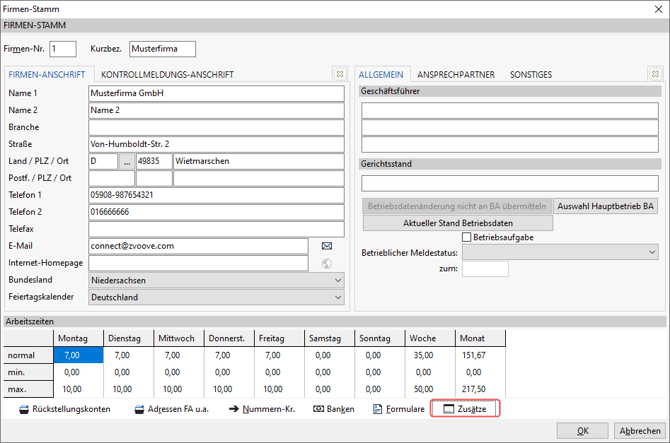670x443 pixels.
Task: Open the Ansprechpartner tab
Action: [456, 74]
